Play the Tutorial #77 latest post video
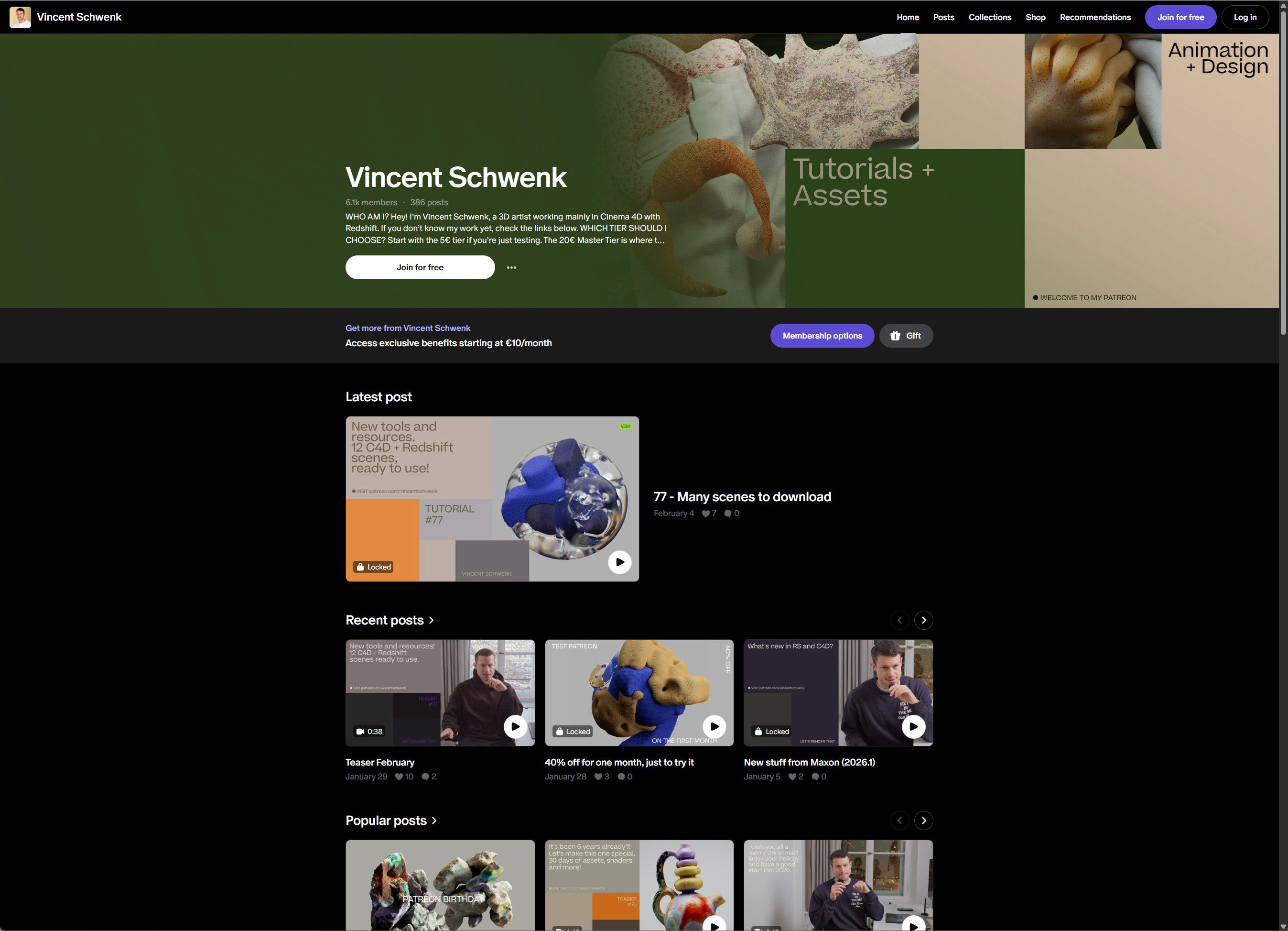 [619, 562]
